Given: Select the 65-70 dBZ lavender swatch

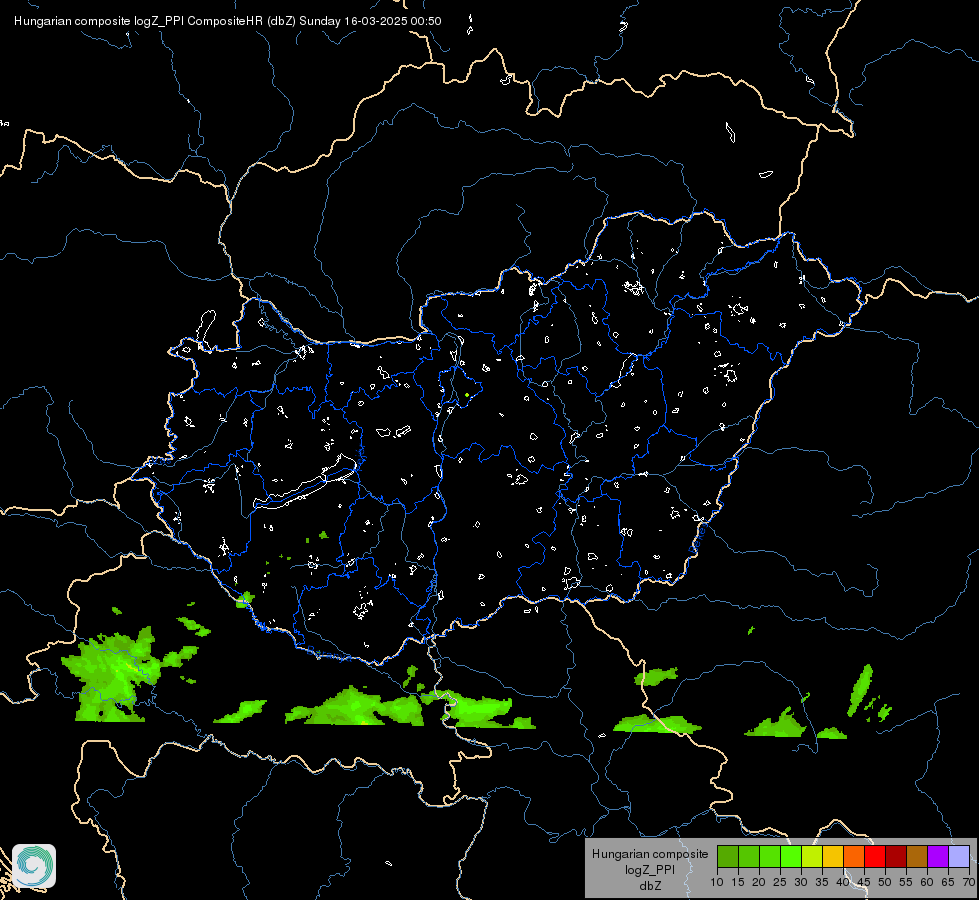Looking at the screenshot, I should tap(959, 856).
